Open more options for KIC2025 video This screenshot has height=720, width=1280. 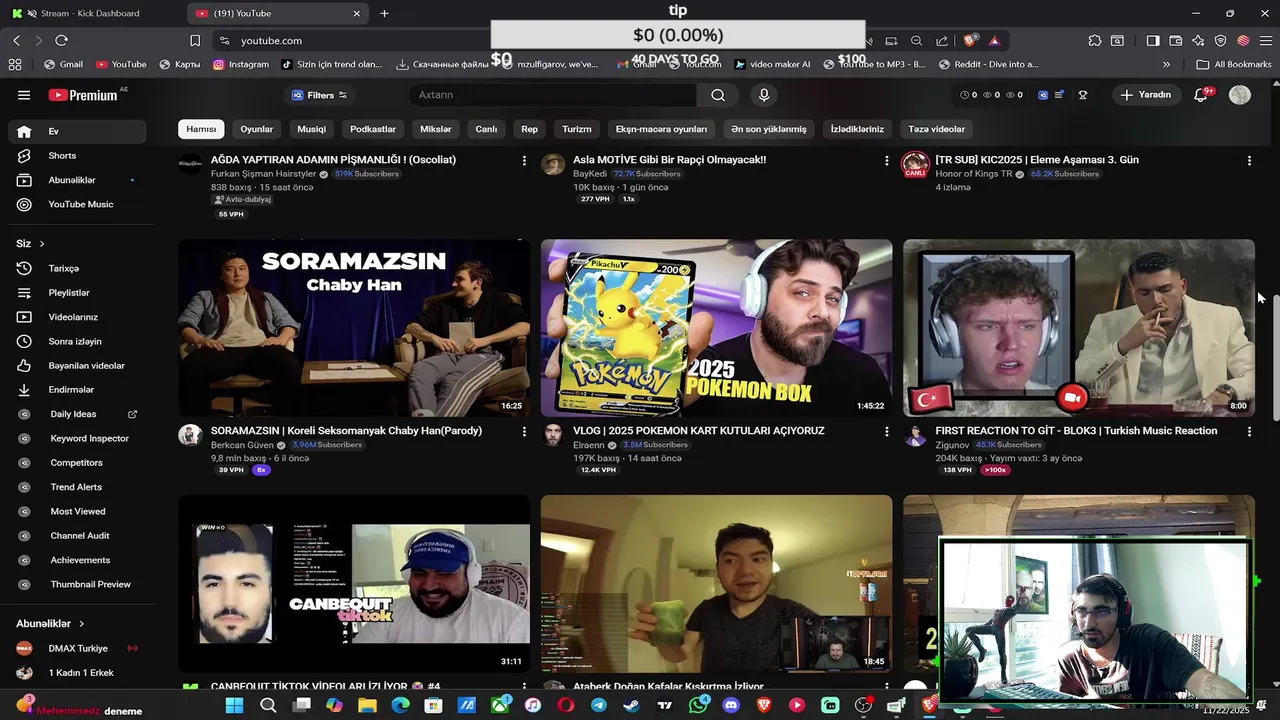1249,160
